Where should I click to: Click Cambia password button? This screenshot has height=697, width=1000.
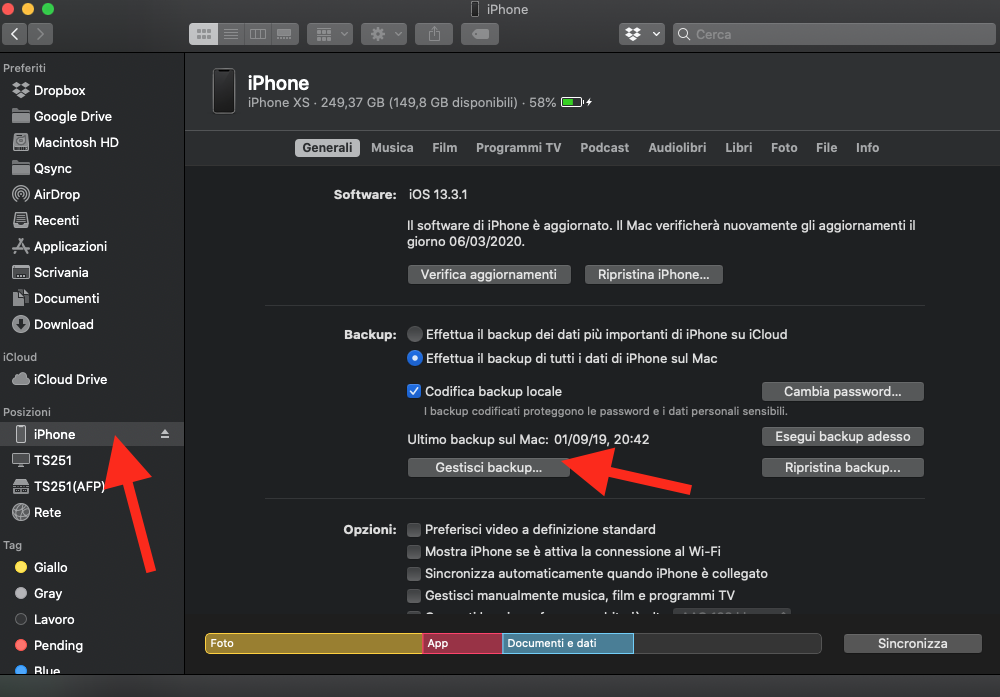click(842, 392)
